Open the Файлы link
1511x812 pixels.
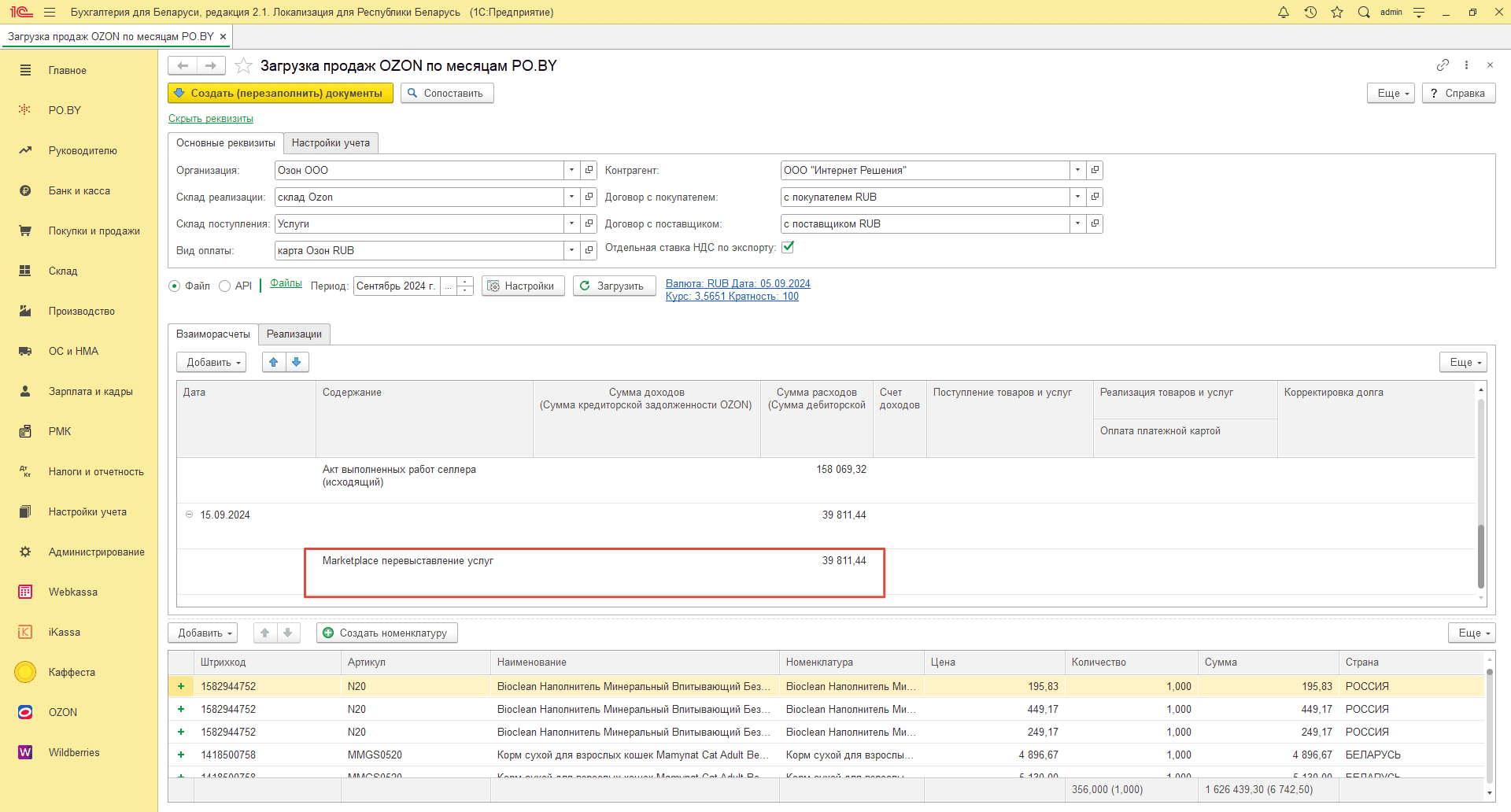click(x=286, y=283)
